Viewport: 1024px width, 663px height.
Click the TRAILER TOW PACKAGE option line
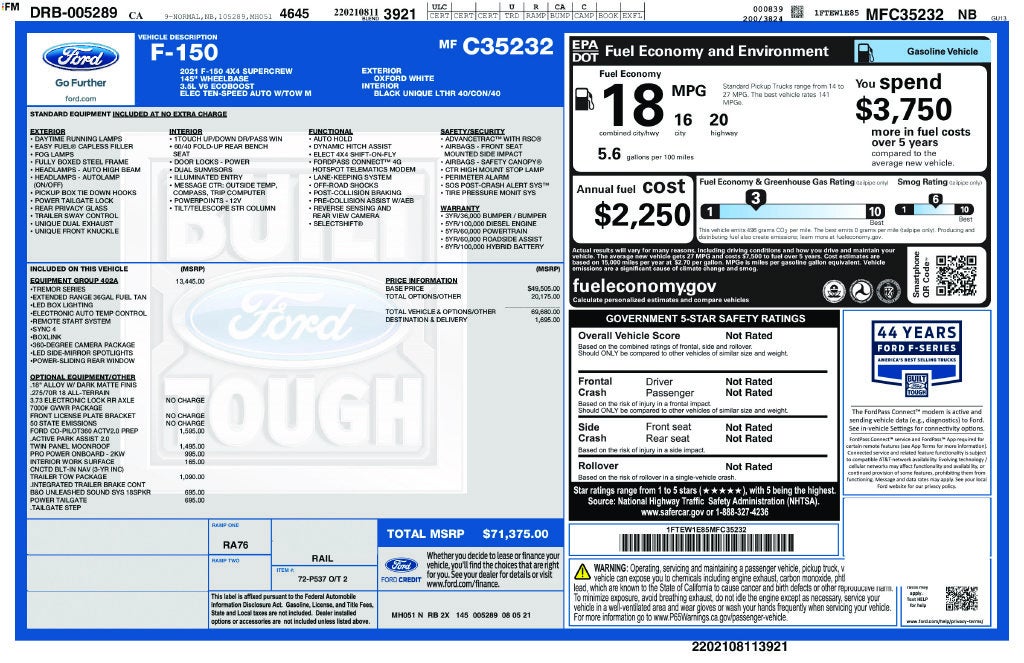(117, 477)
